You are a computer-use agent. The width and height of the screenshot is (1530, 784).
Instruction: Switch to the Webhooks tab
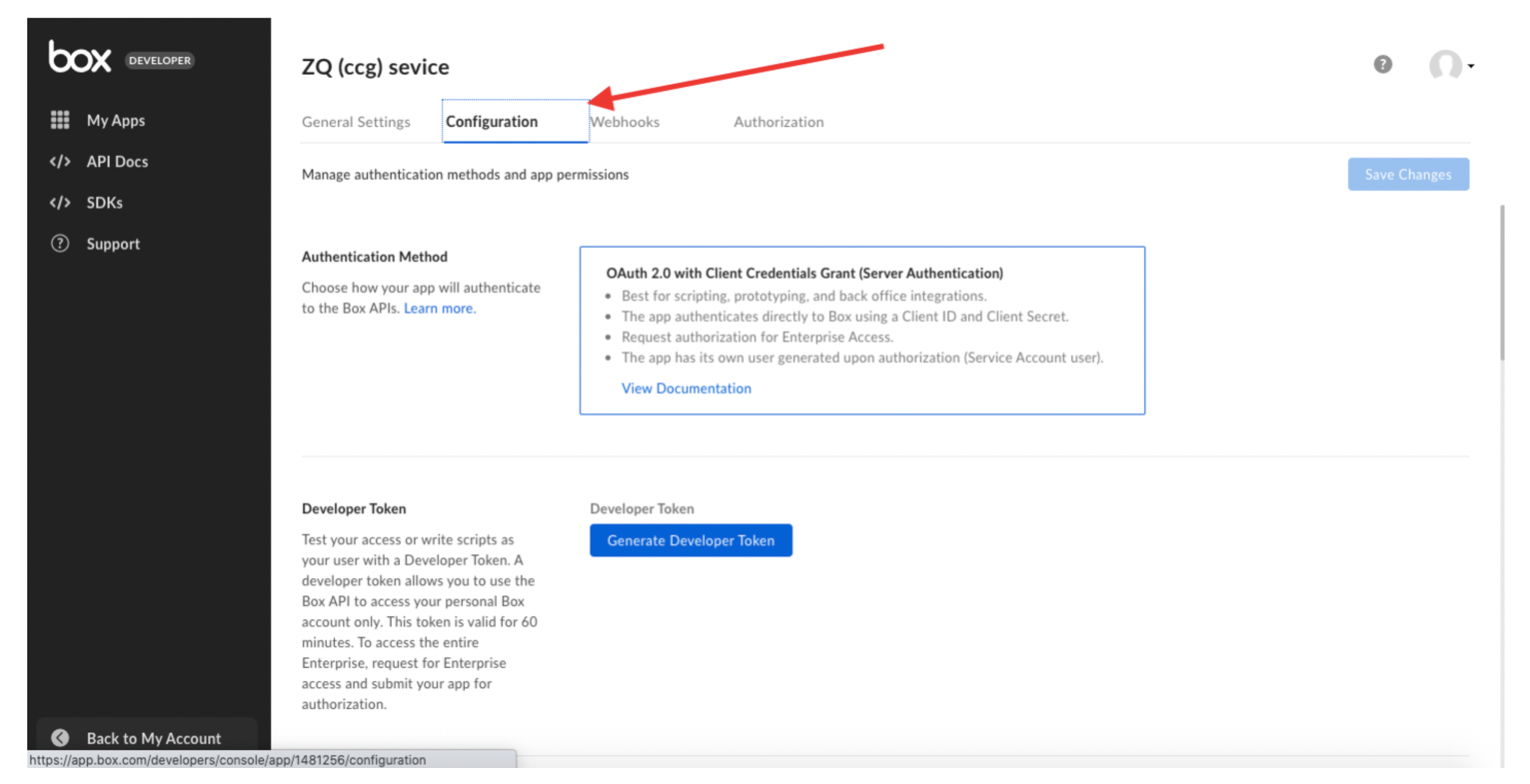pyautogui.click(x=624, y=122)
